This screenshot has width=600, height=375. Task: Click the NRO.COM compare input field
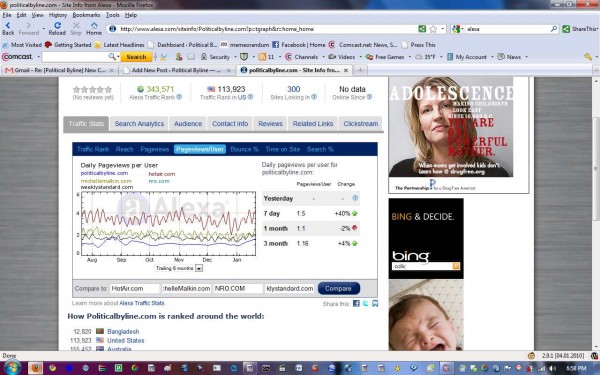coord(238,289)
